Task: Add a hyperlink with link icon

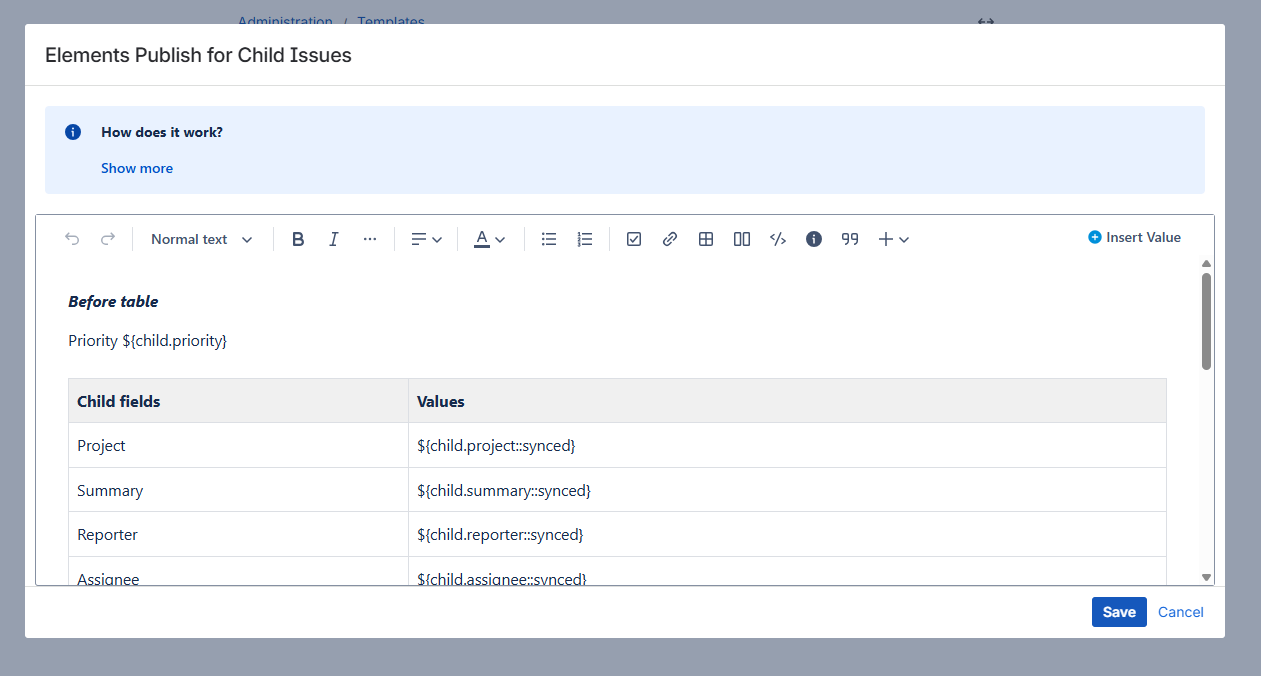Action: 670,239
